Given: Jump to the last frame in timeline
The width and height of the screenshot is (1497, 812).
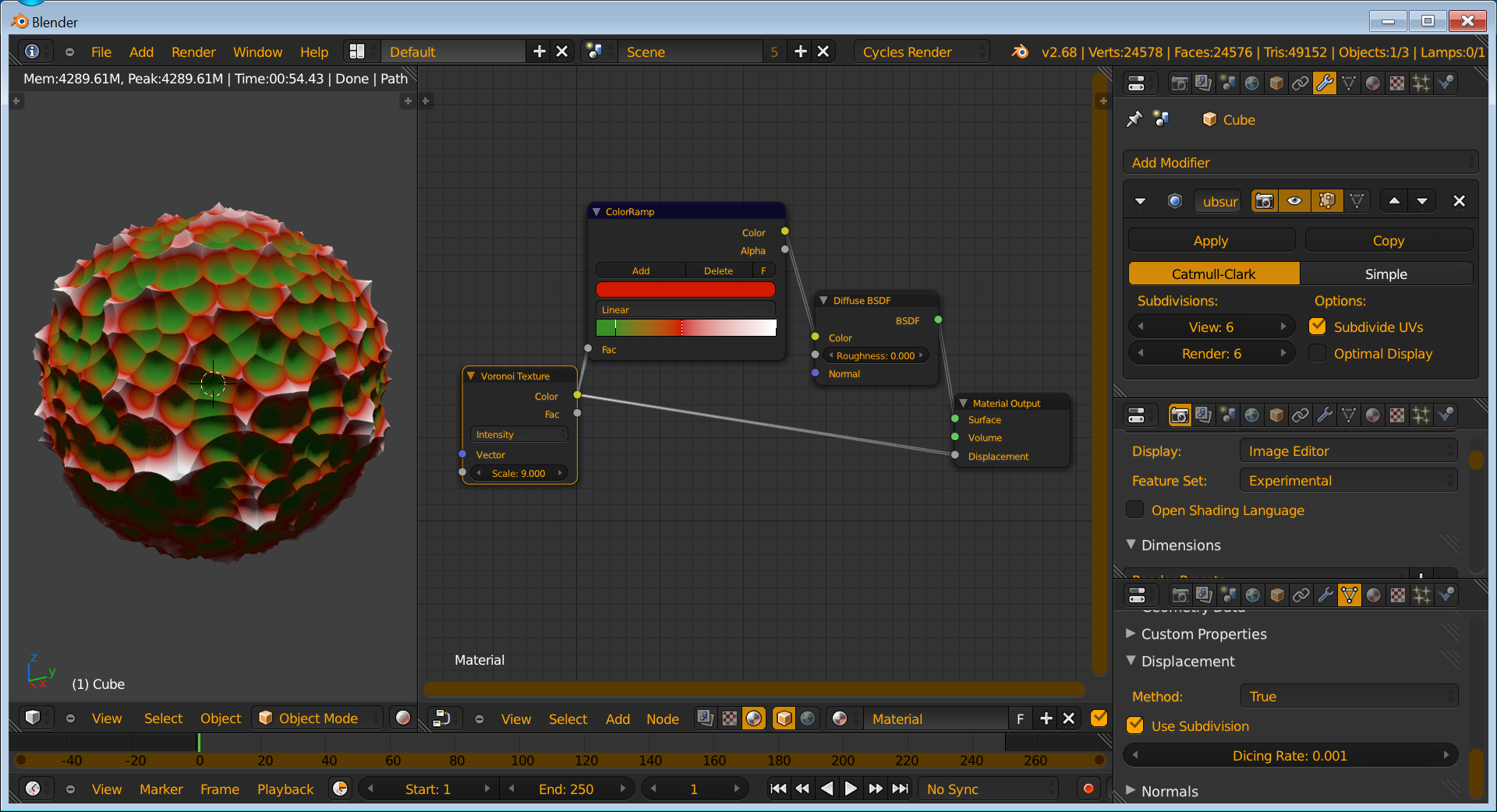Looking at the screenshot, I should coord(901,789).
